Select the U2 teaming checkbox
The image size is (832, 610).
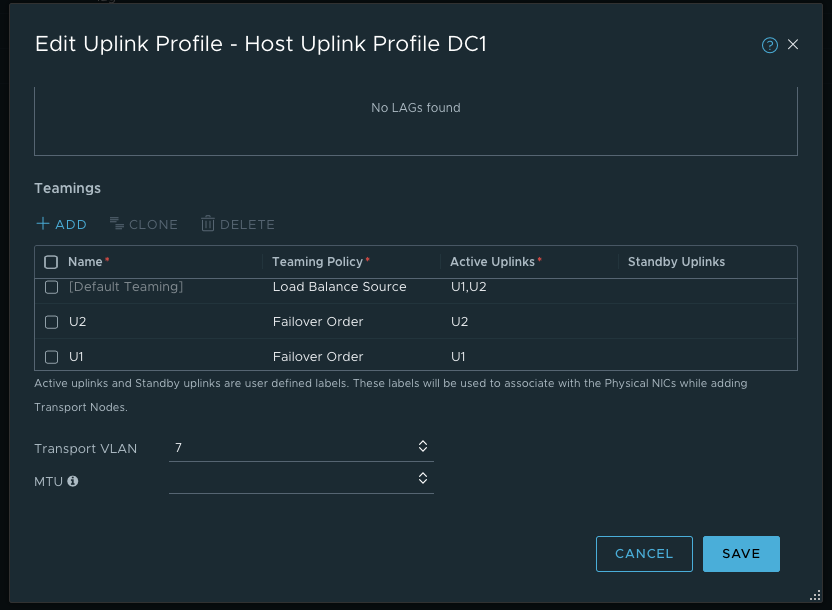[x=52, y=322]
